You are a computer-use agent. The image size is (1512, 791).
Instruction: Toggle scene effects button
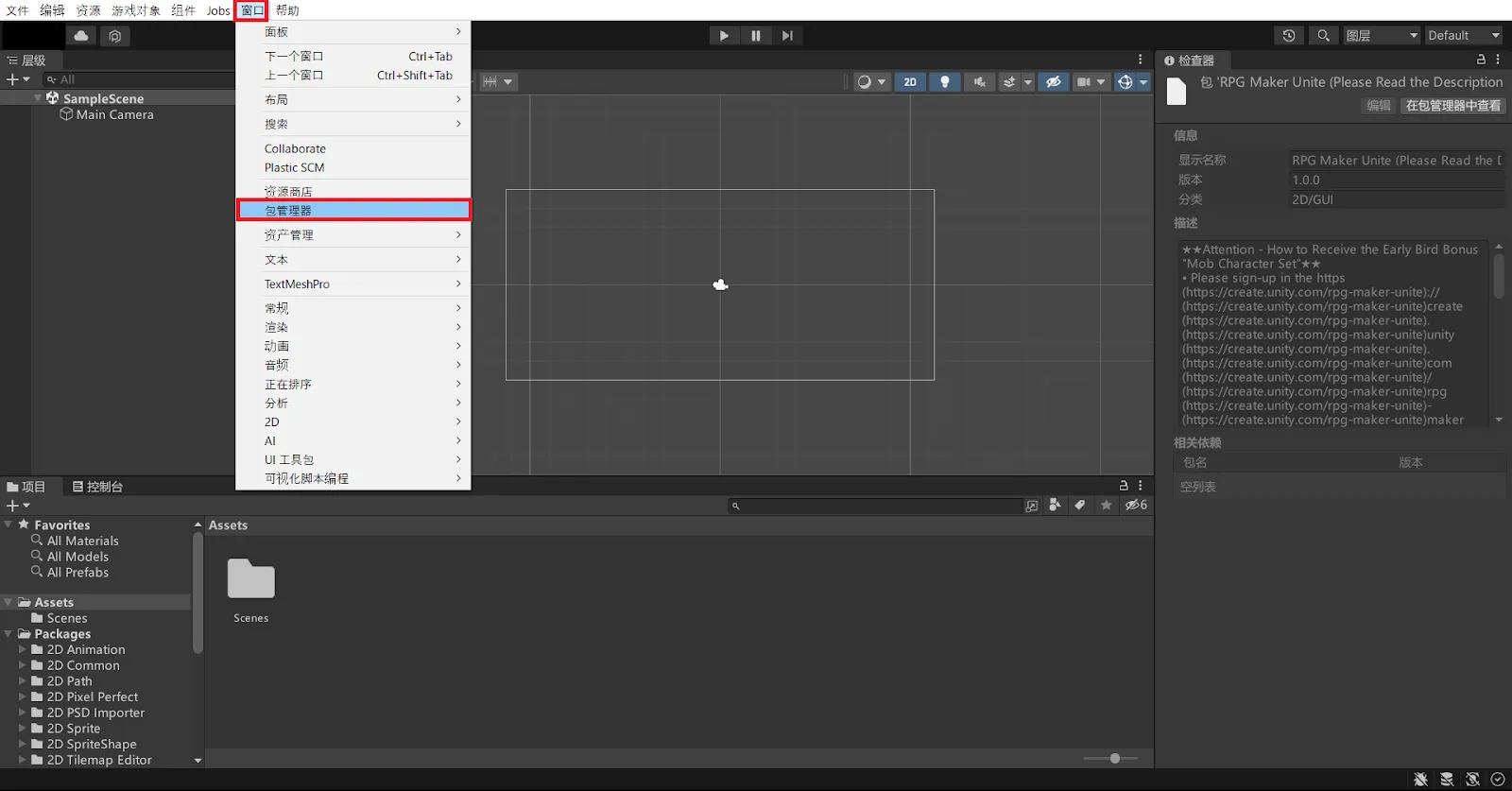coord(1009,82)
